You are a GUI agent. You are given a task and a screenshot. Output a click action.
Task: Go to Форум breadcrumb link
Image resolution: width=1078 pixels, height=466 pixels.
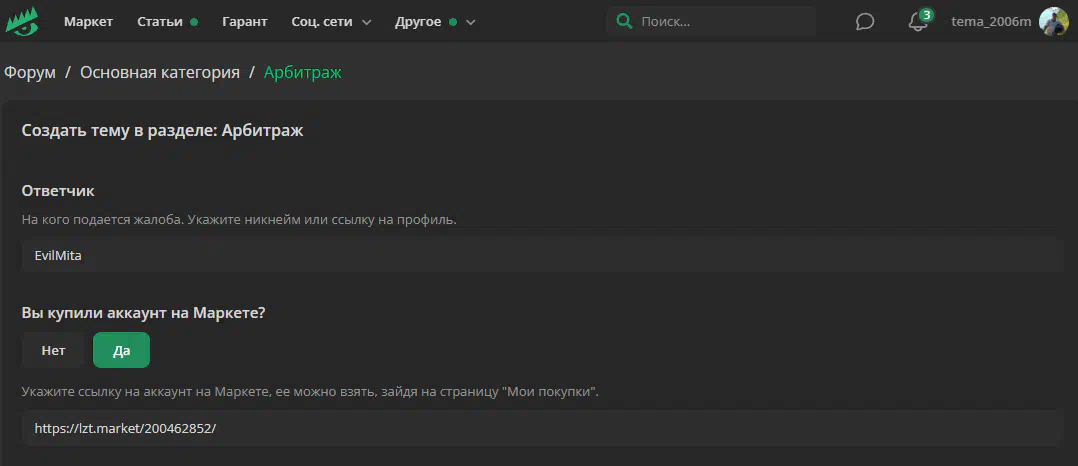30,73
